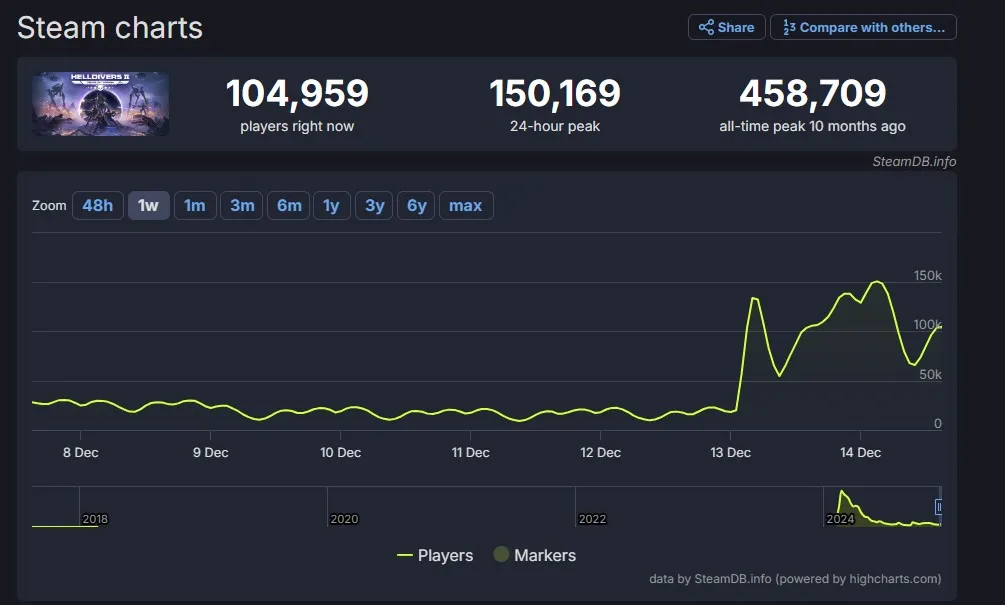
Task: Click the 12 Dec axis label
Action: click(x=600, y=452)
